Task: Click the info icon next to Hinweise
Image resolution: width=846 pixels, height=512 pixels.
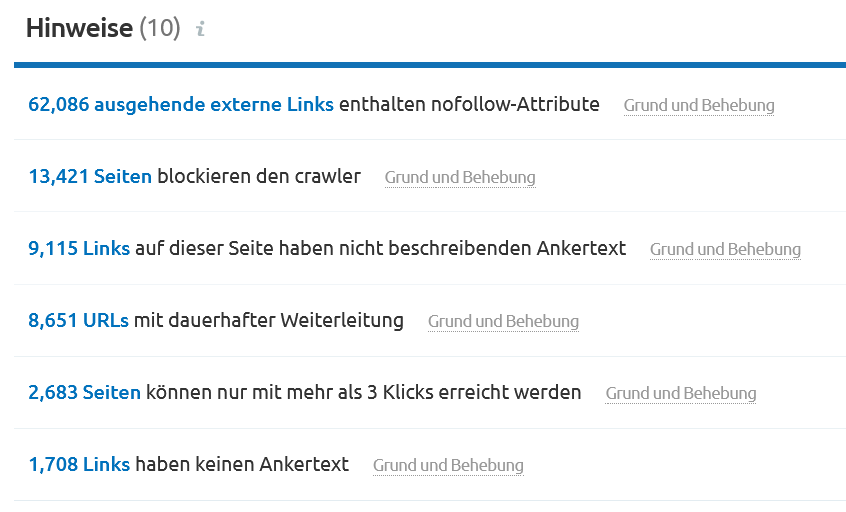Action: 200,29
